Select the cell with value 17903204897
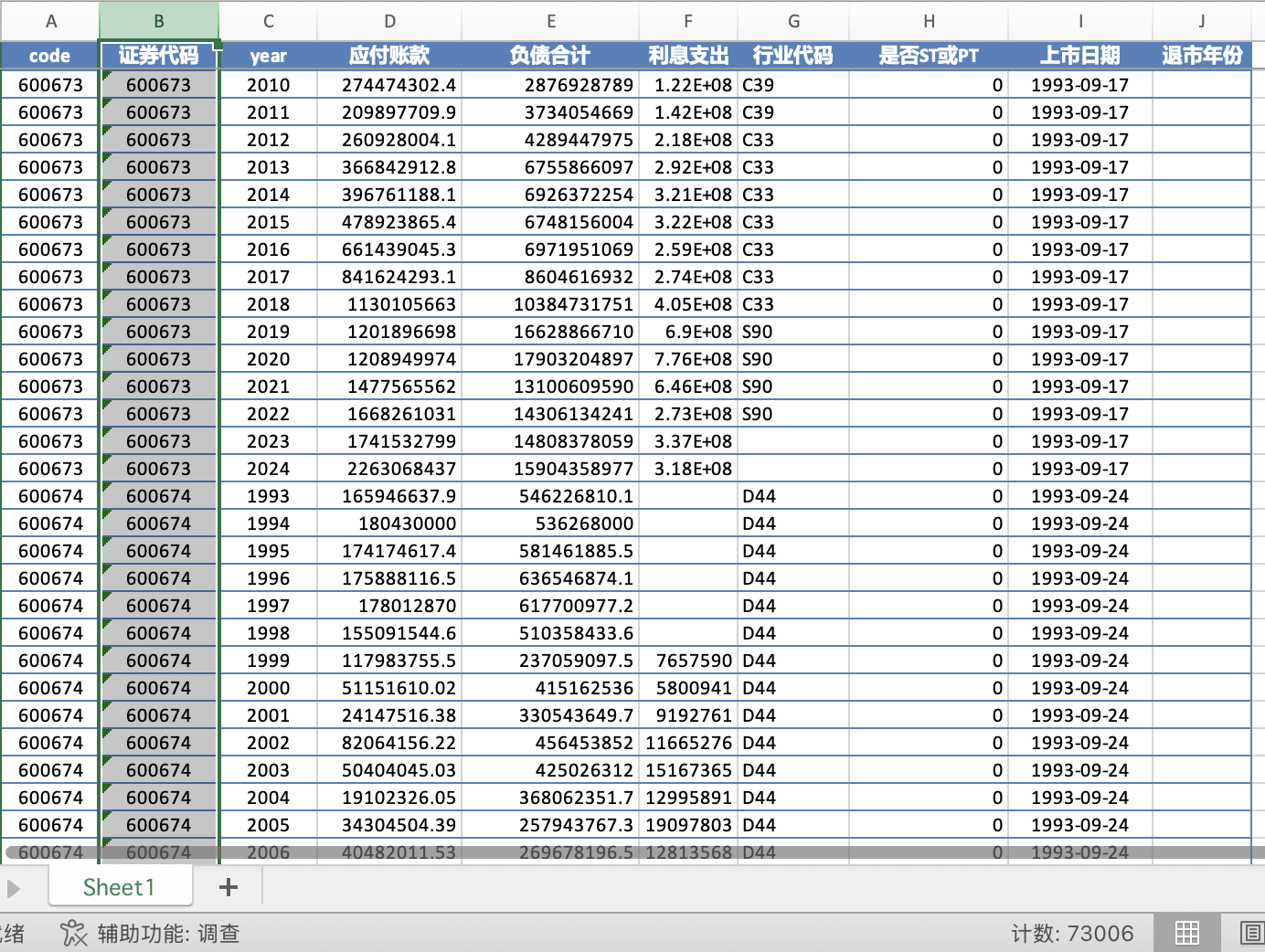The image size is (1265, 952). tap(550, 359)
